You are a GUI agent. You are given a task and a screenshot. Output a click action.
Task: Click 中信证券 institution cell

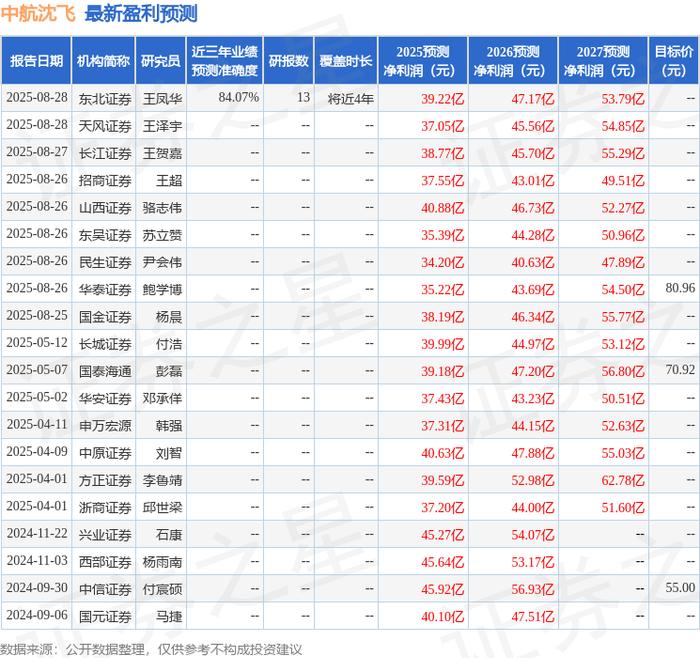pyautogui.click(x=105, y=589)
